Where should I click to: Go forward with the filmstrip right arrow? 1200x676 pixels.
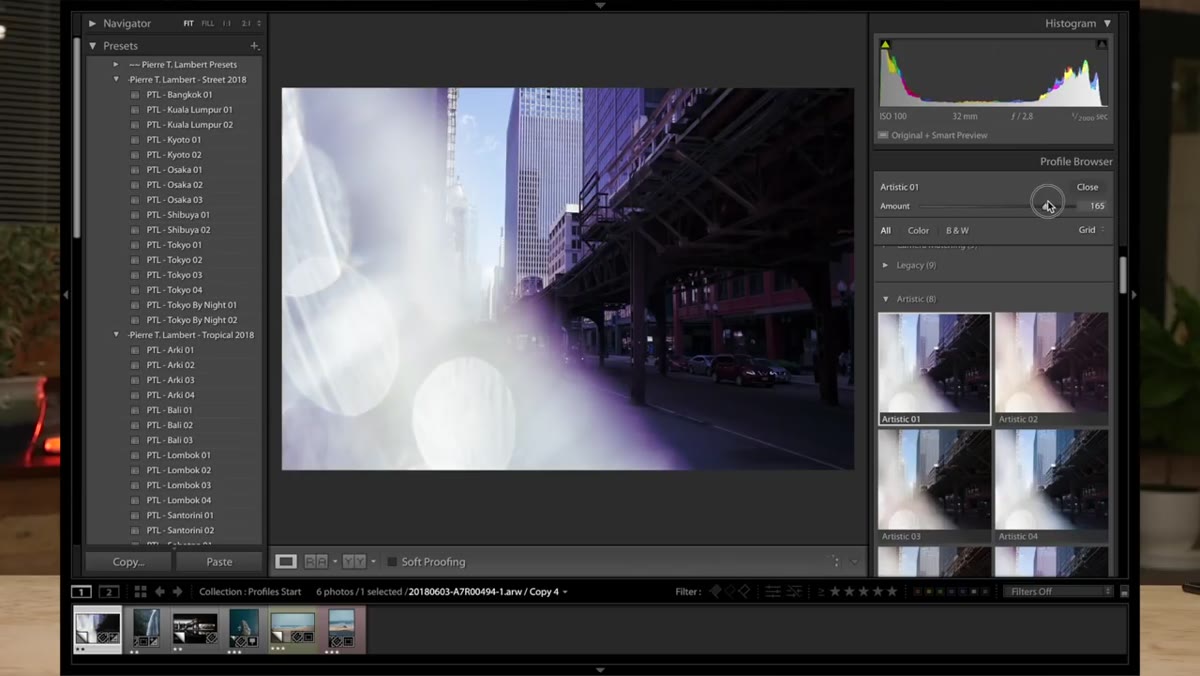tap(177, 592)
